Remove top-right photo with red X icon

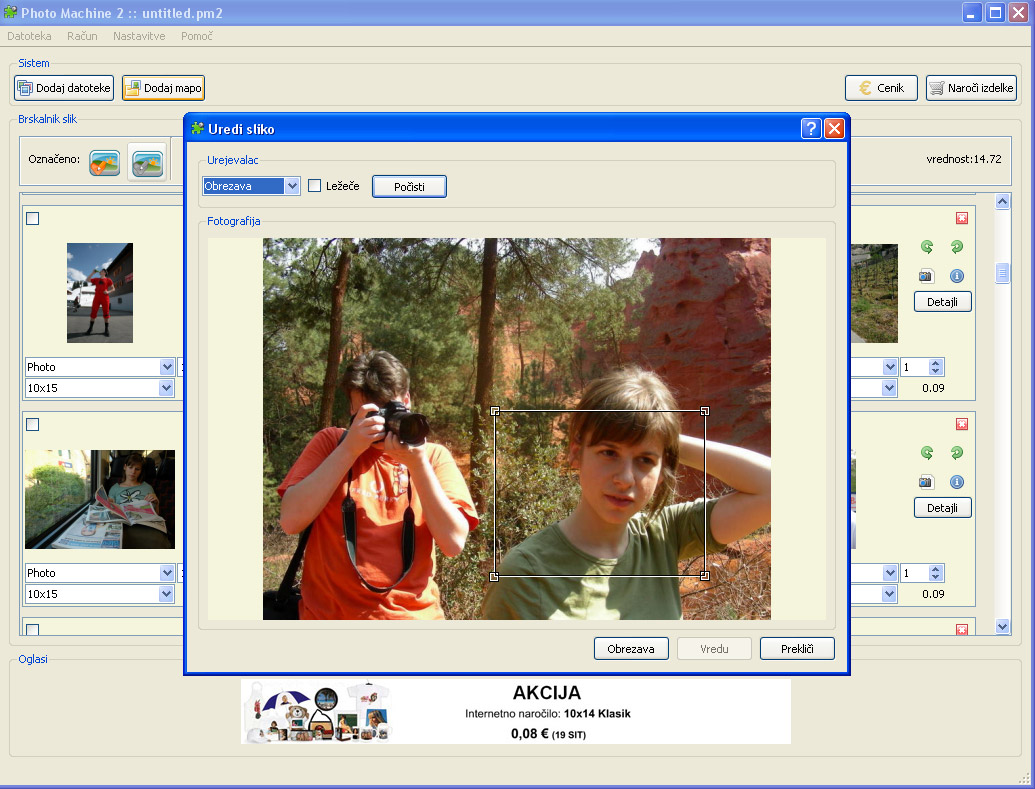(x=962, y=218)
